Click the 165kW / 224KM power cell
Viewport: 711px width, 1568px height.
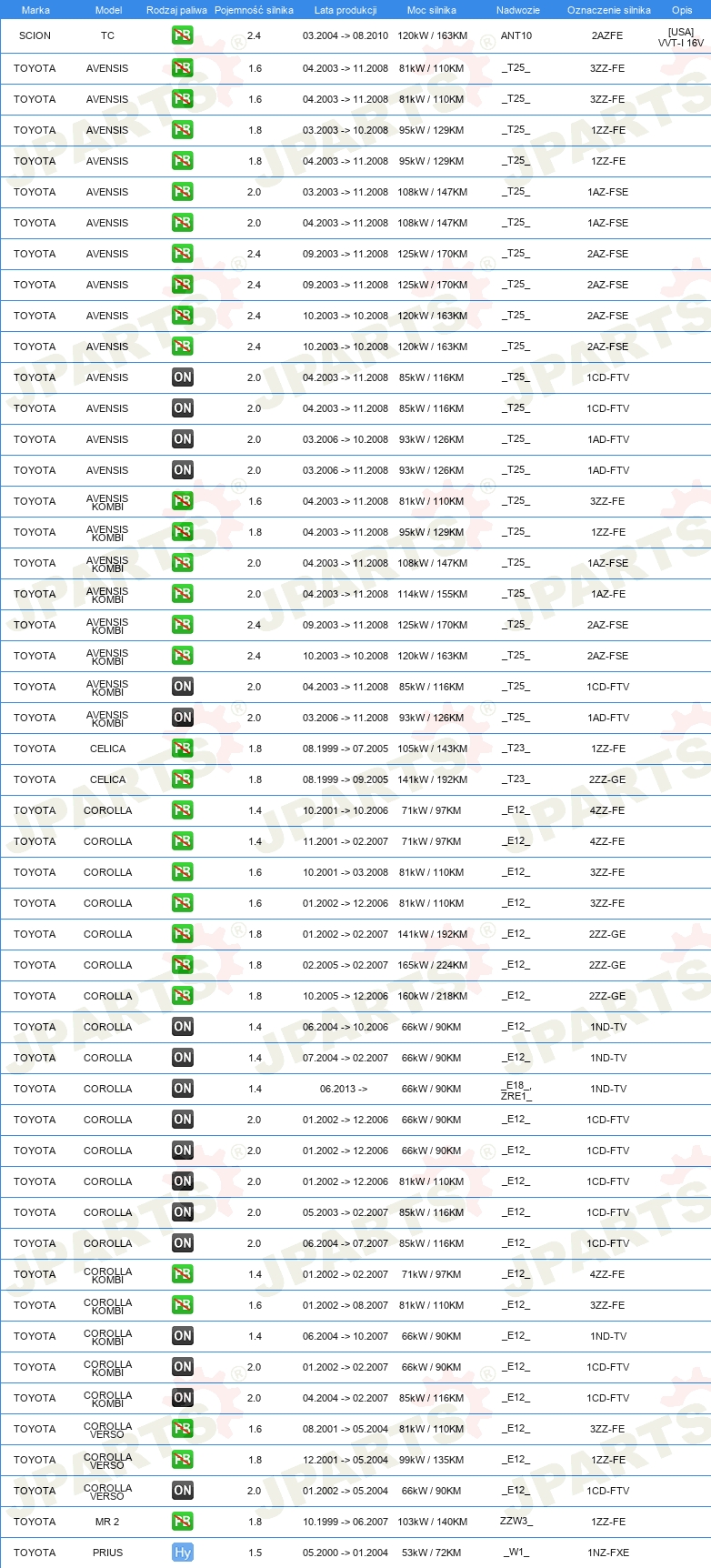tap(433, 965)
